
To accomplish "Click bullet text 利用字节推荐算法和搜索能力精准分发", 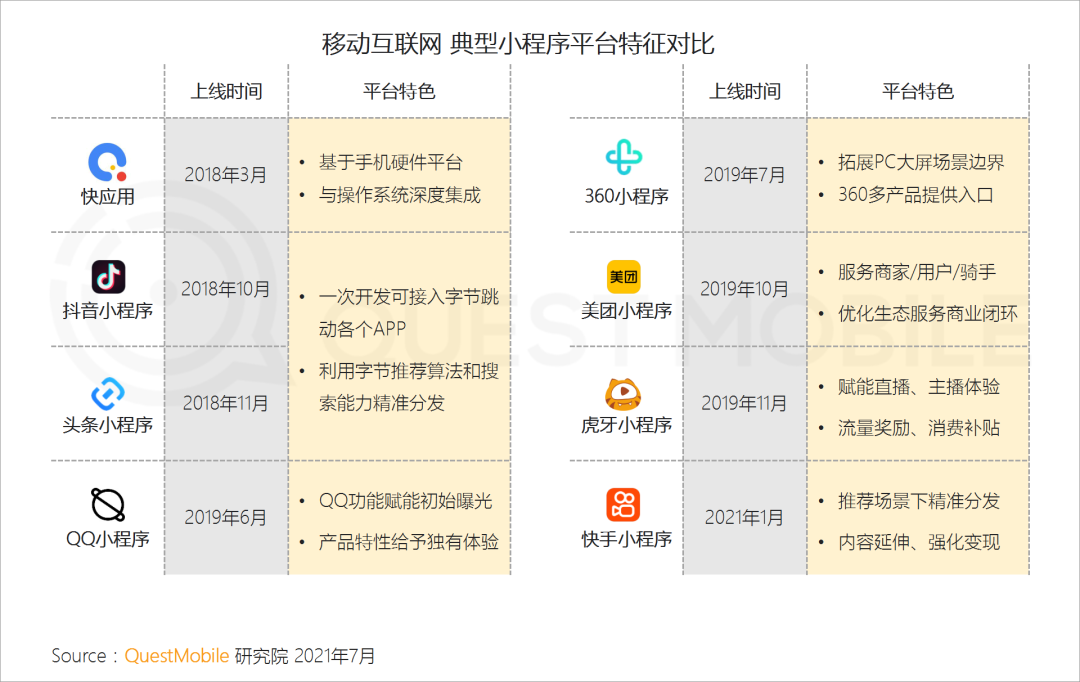I will (409, 387).
